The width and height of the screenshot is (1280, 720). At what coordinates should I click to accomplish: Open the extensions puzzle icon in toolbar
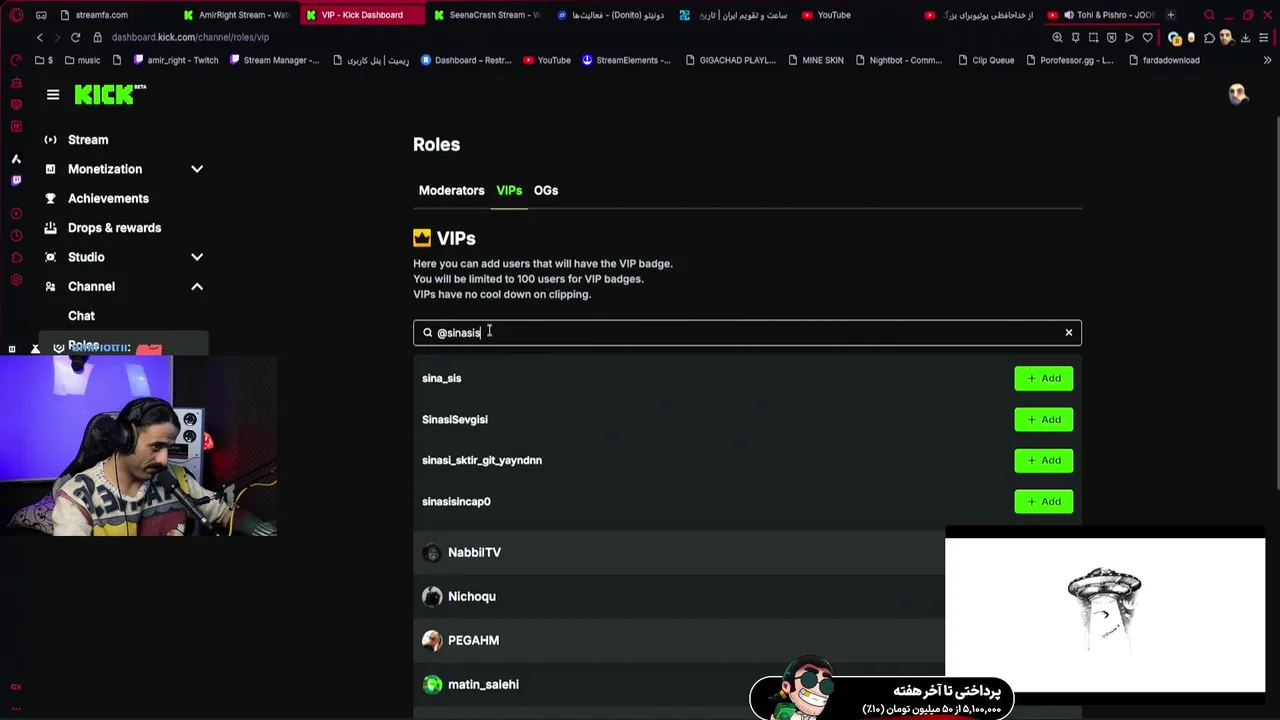coord(1209,38)
